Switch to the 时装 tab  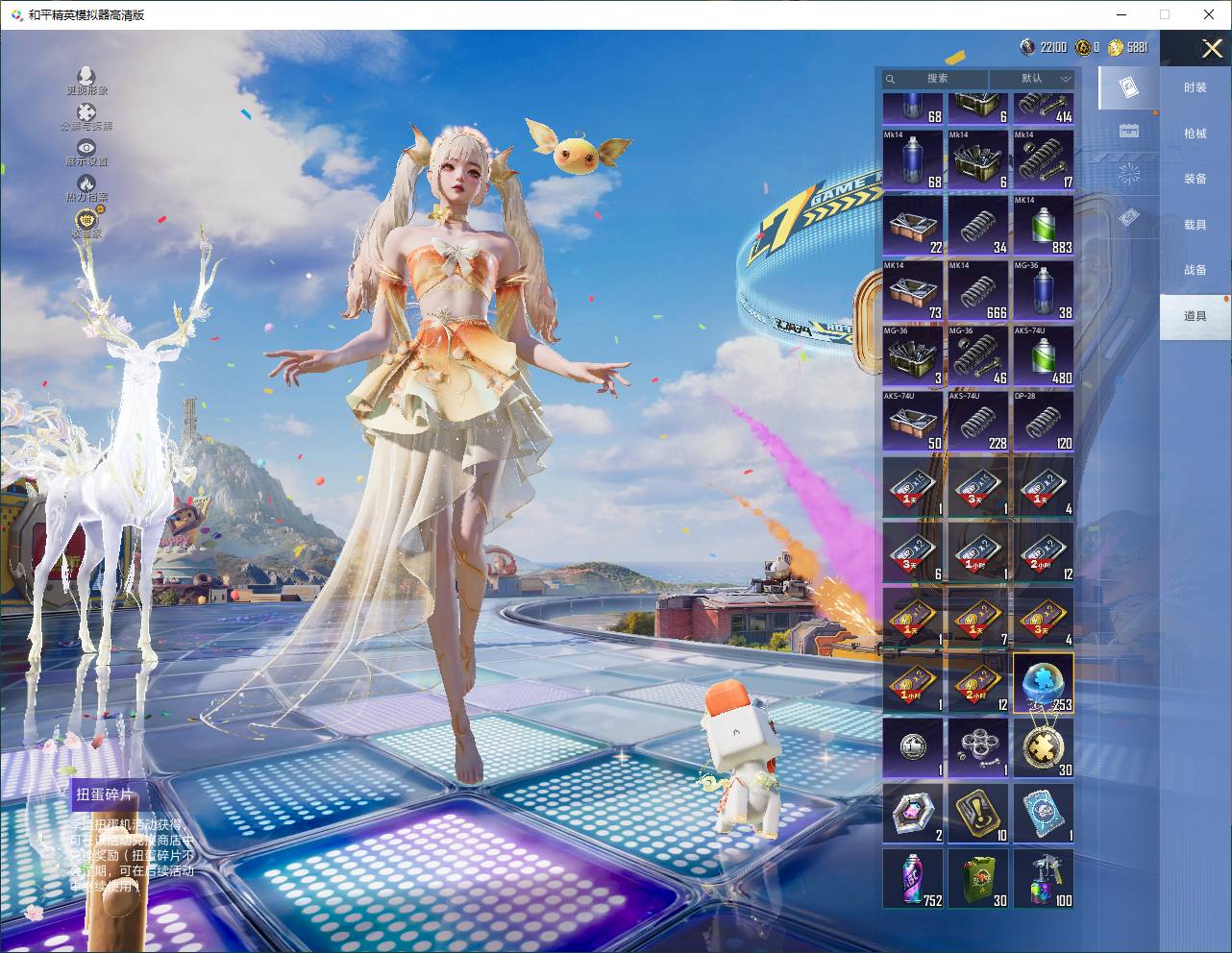pos(1195,87)
